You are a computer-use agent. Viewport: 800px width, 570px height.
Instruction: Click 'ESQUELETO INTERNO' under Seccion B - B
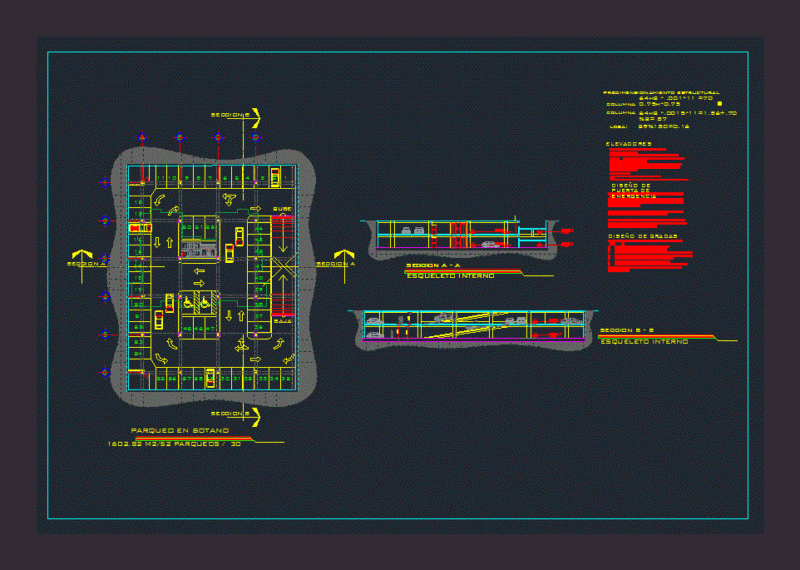click(644, 341)
